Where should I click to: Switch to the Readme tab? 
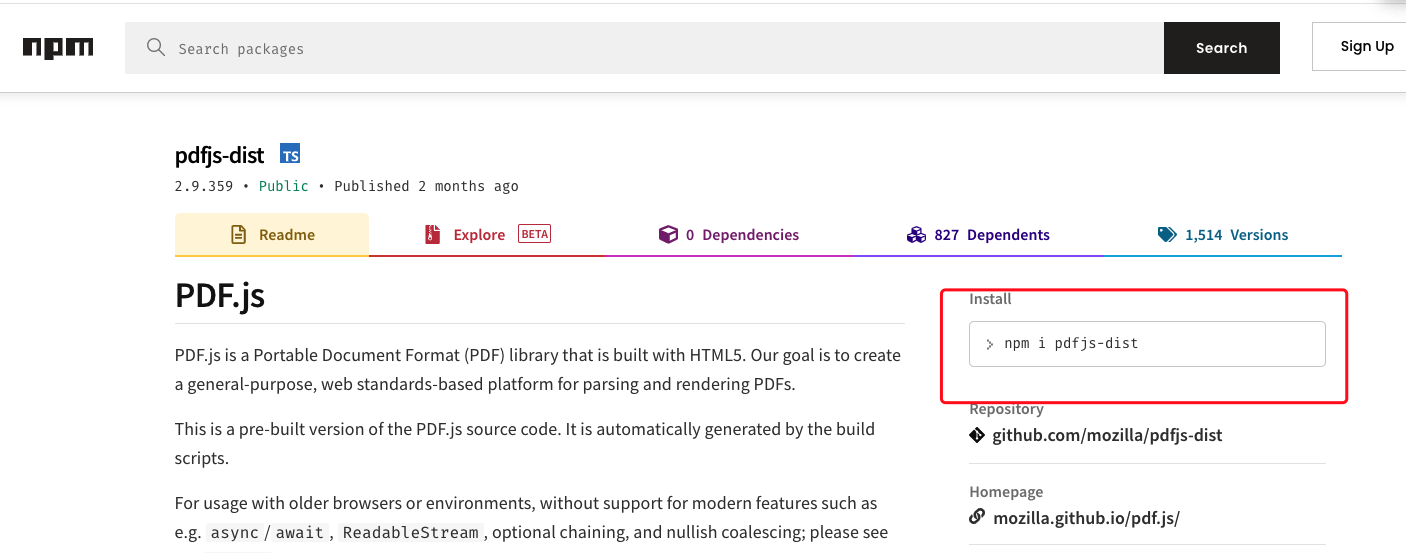point(272,235)
